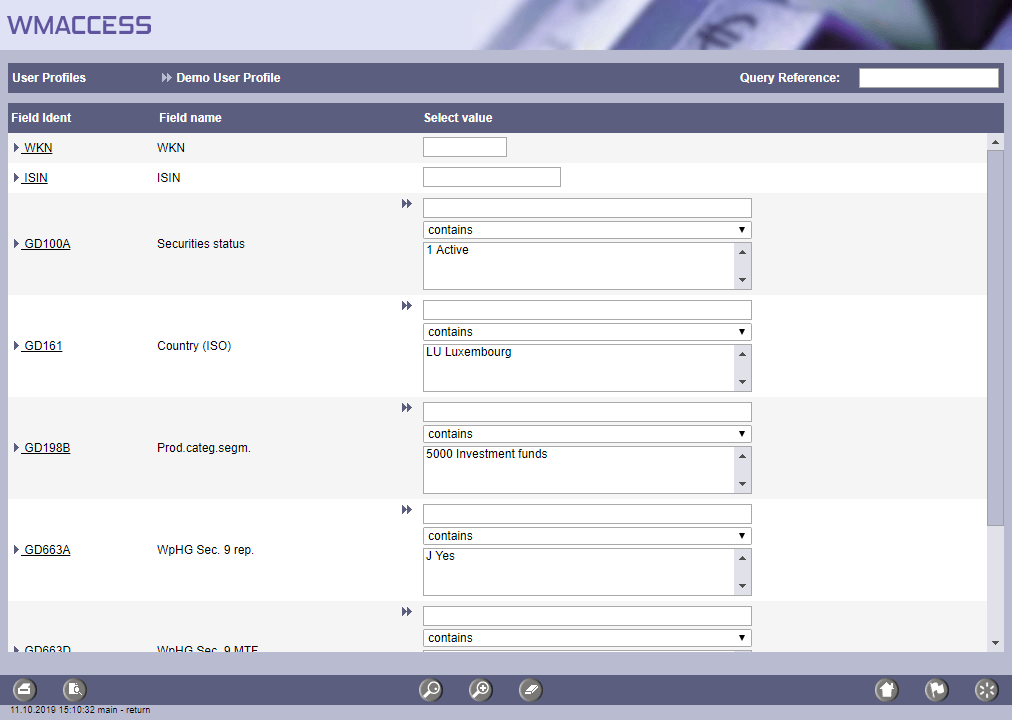
Task: Click the magnifier-with-plus search icon
Action: click(481, 690)
